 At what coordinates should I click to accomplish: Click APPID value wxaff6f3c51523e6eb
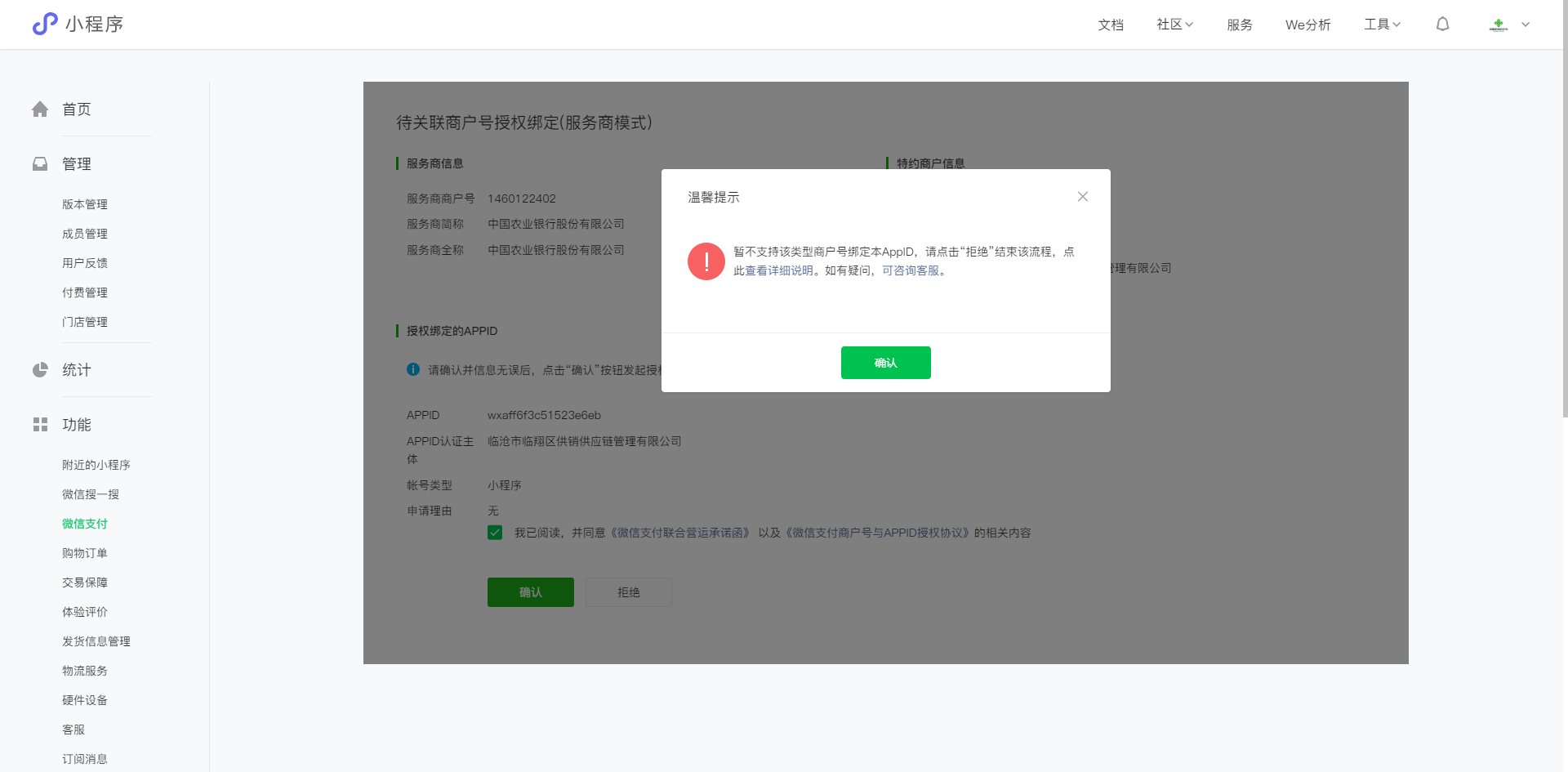point(545,415)
